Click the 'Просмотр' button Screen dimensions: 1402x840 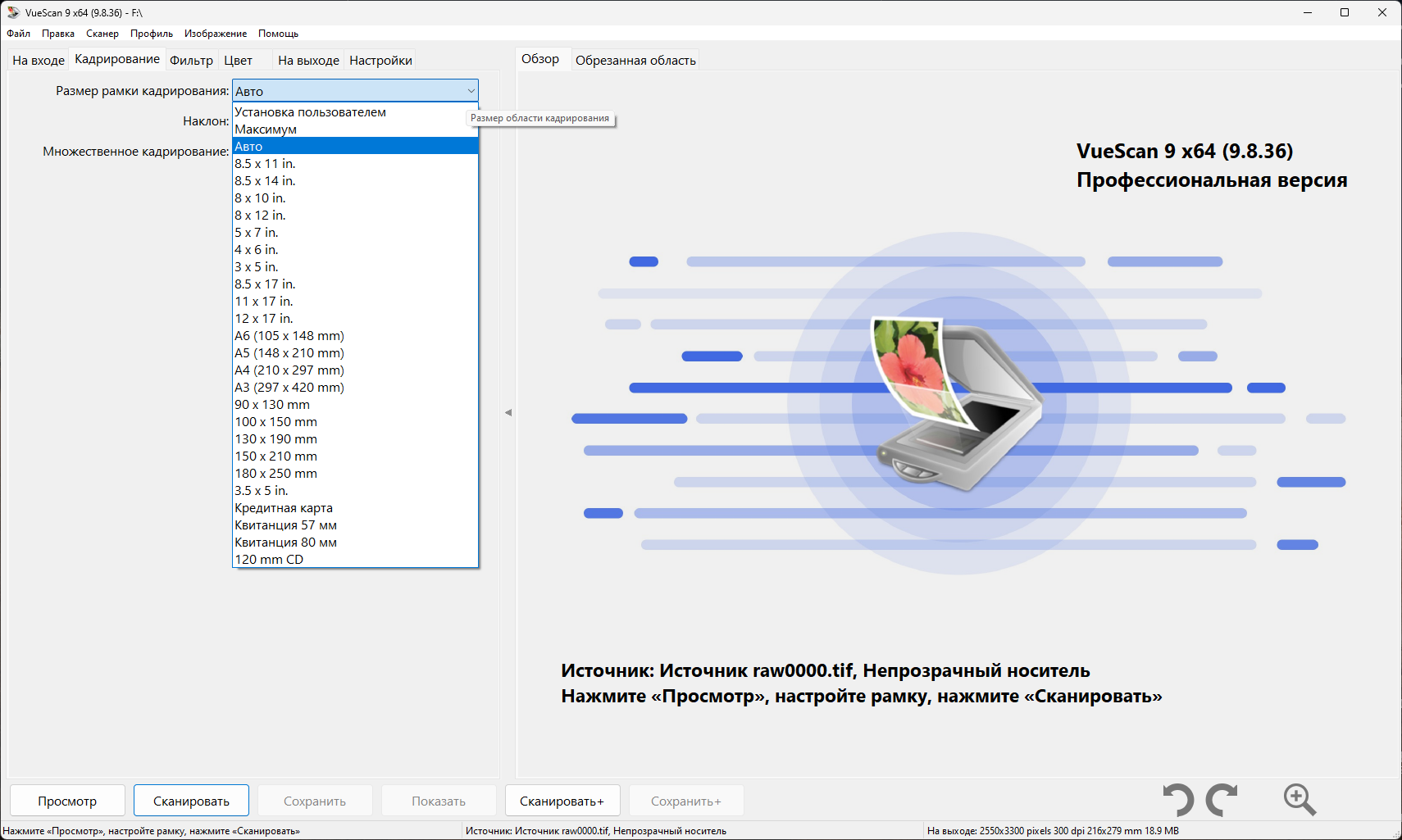[x=67, y=801]
